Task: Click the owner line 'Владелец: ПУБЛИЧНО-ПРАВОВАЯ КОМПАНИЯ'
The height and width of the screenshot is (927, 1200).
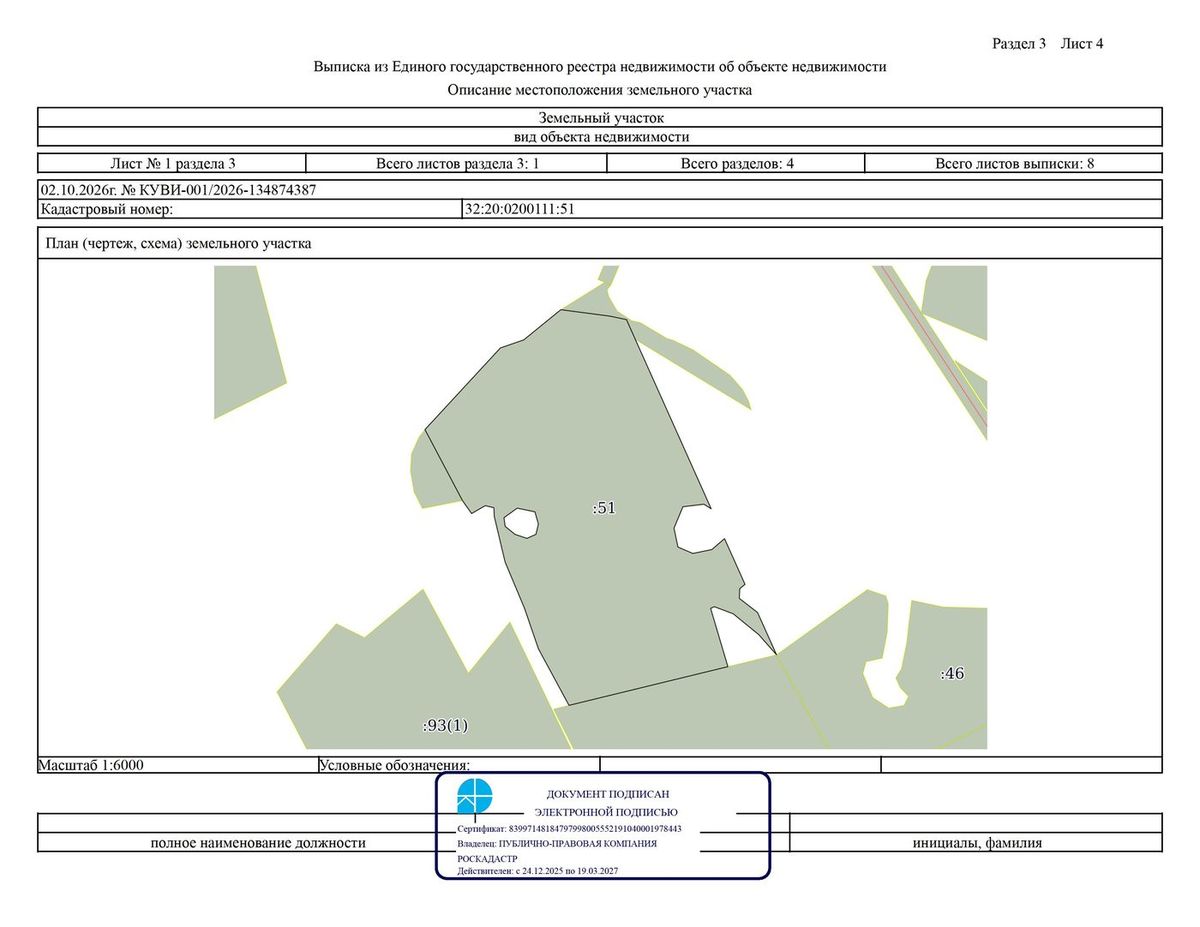Action: point(557,844)
